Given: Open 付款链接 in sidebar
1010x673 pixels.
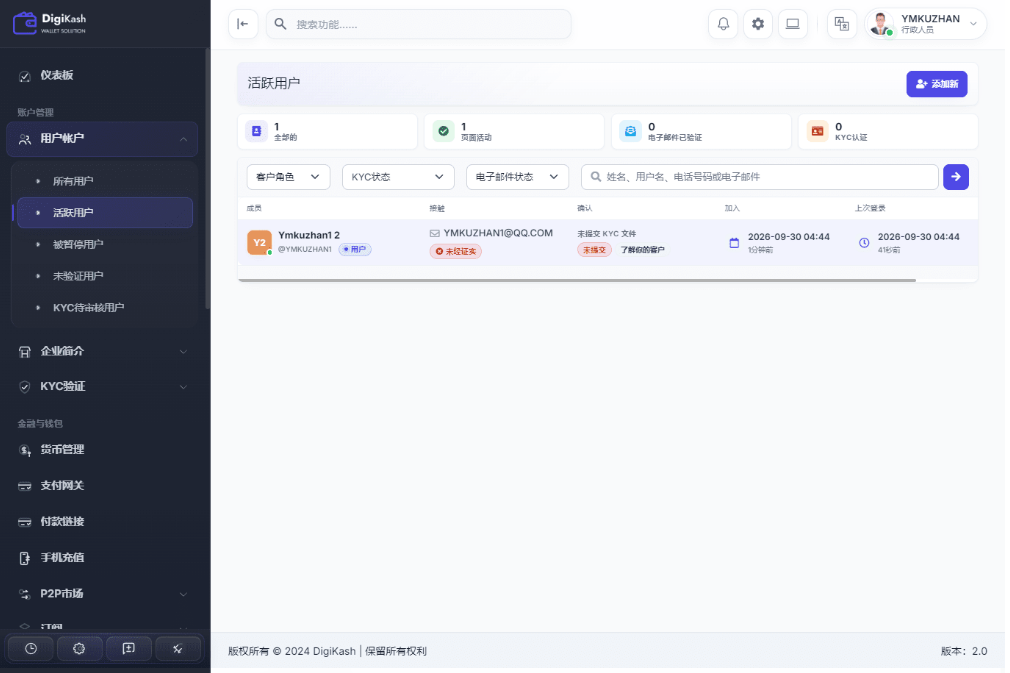Looking at the screenshot, I should pos(62,522).
